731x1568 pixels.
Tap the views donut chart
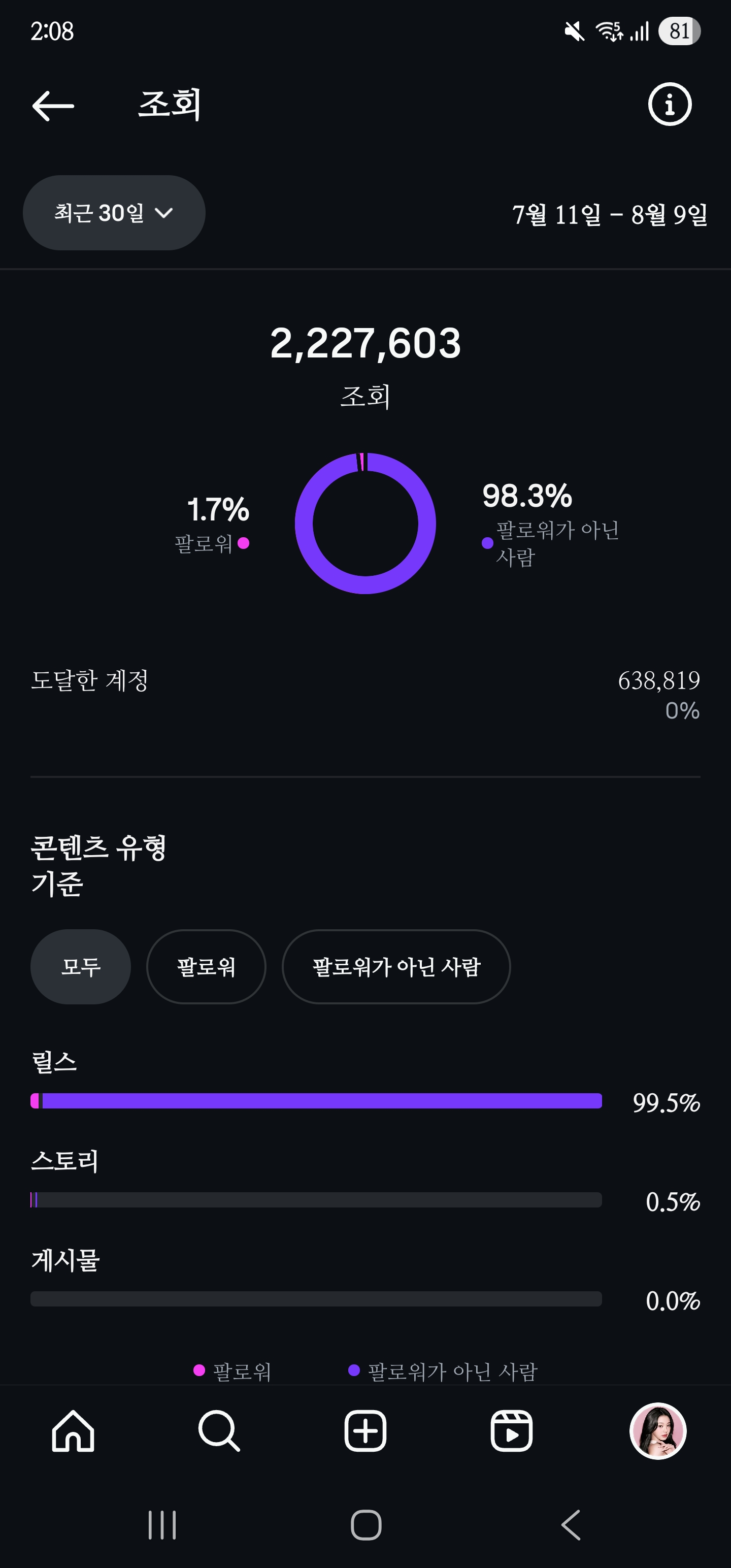(365, 524)
